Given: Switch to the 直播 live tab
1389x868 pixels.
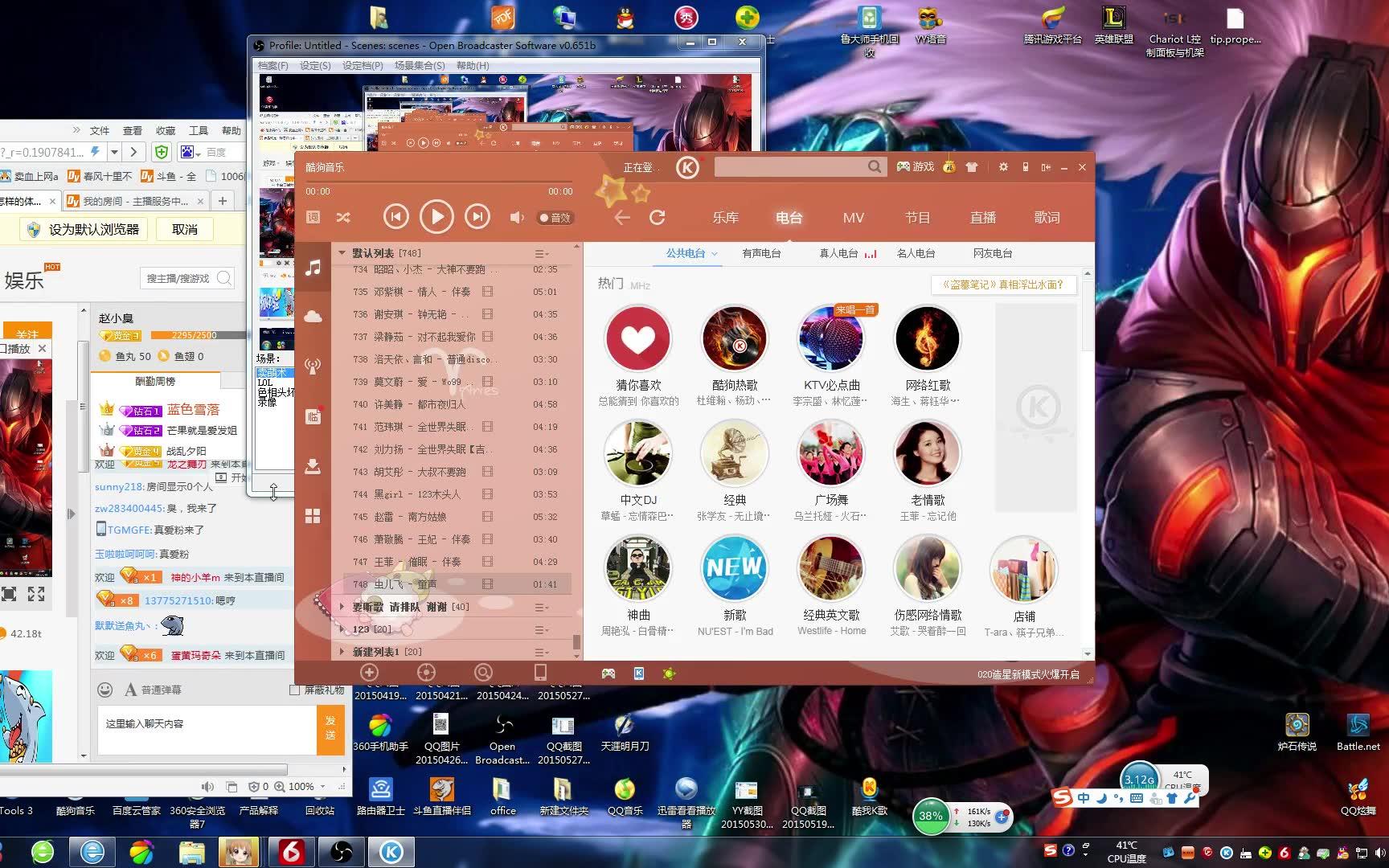Looking at the screenshot, I should [x=982, y=218].
